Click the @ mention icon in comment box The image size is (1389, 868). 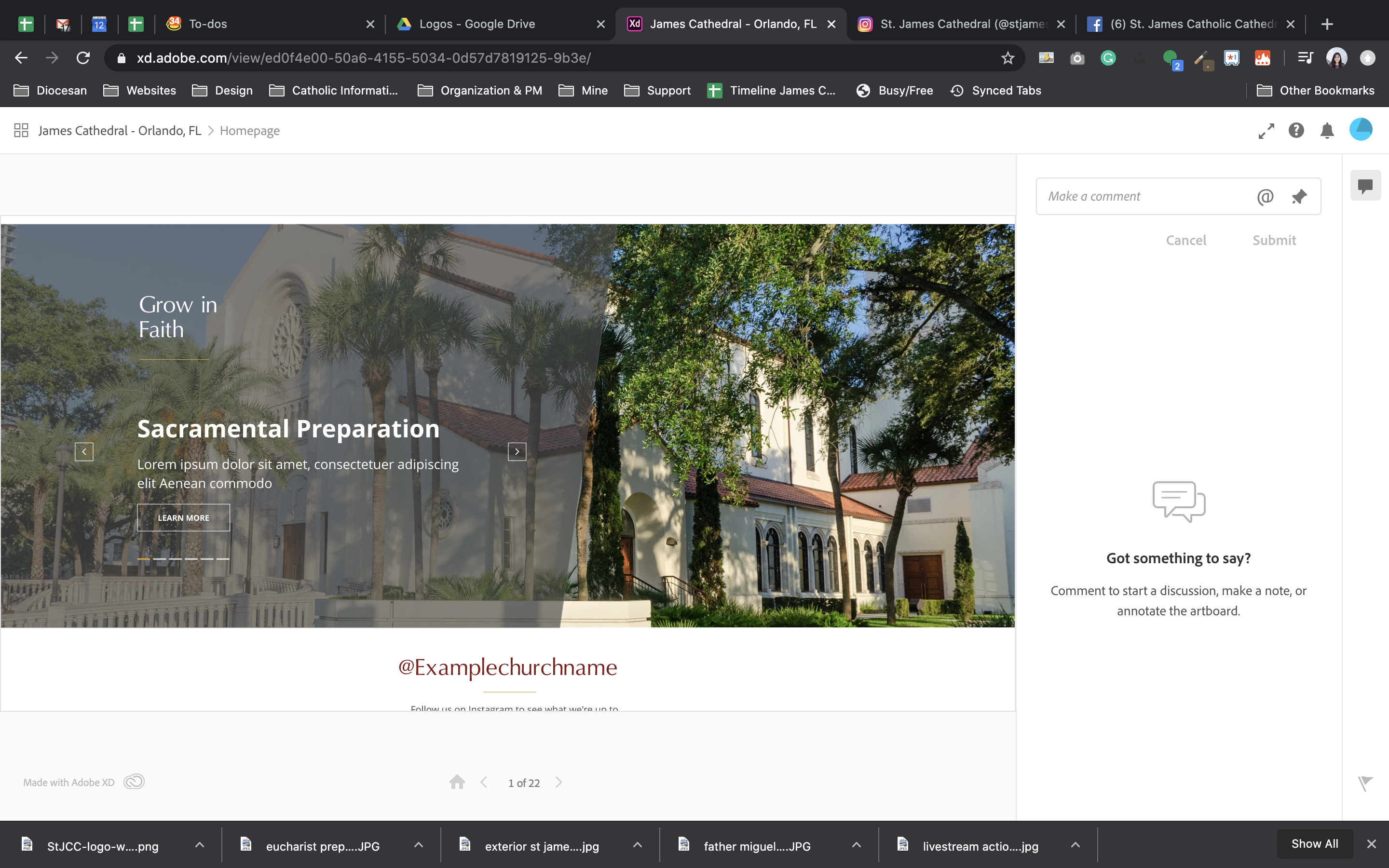pyautogui.click(x=1265, y=197)
